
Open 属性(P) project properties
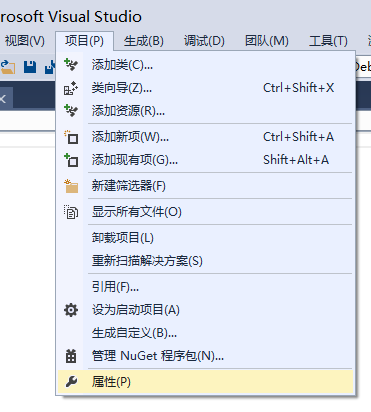(205, 382)
